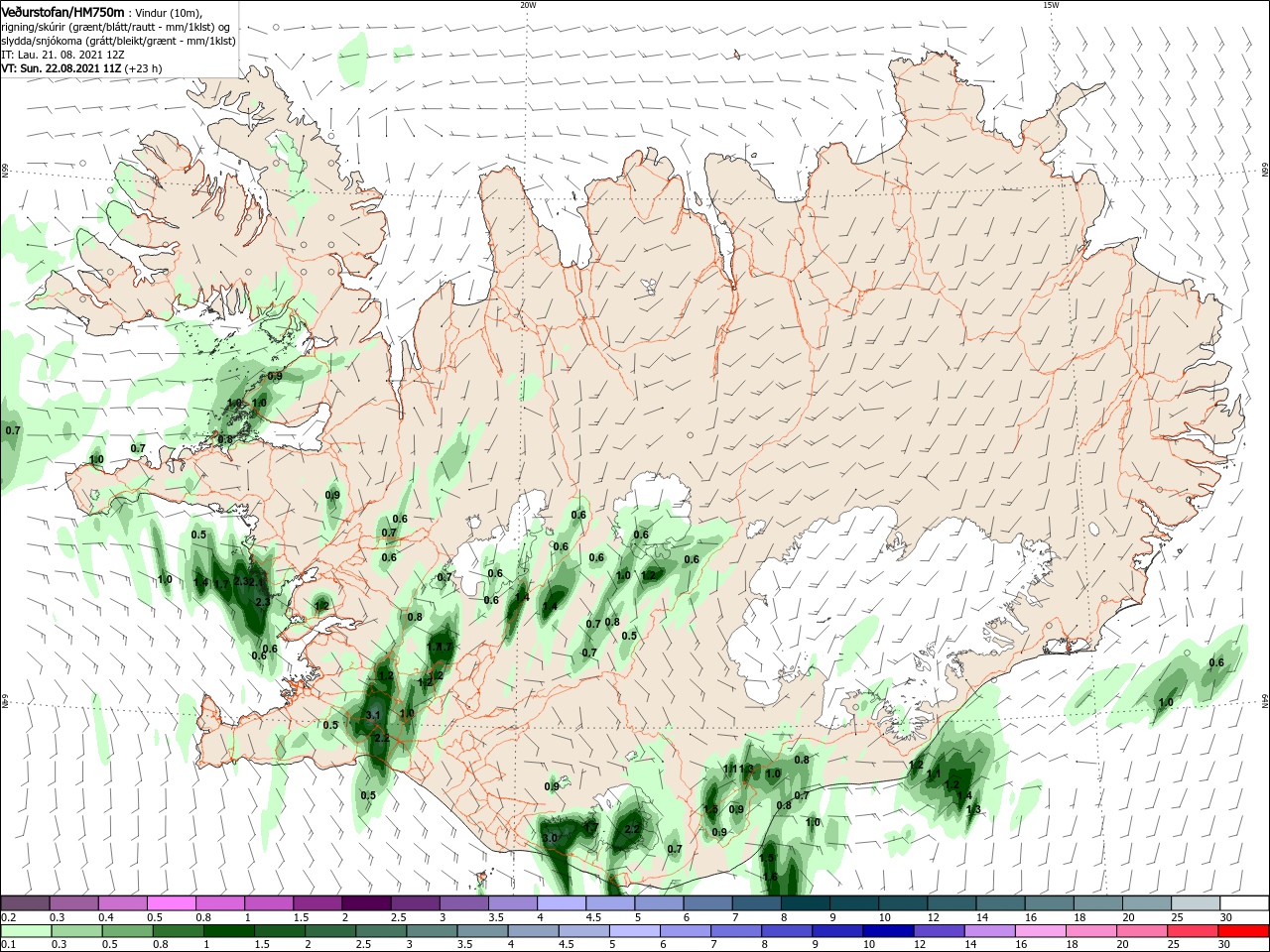Click the light grey snow swatch from 25 to 30
Image resolution: width=1270 pixels, height=952 pixels.
[x=1195, y=903]
